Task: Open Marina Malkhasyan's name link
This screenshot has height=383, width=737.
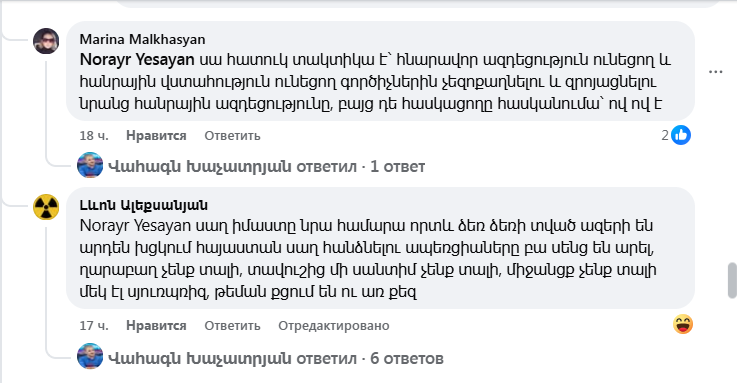Action: pyautogui.click(x=142, y=39)
